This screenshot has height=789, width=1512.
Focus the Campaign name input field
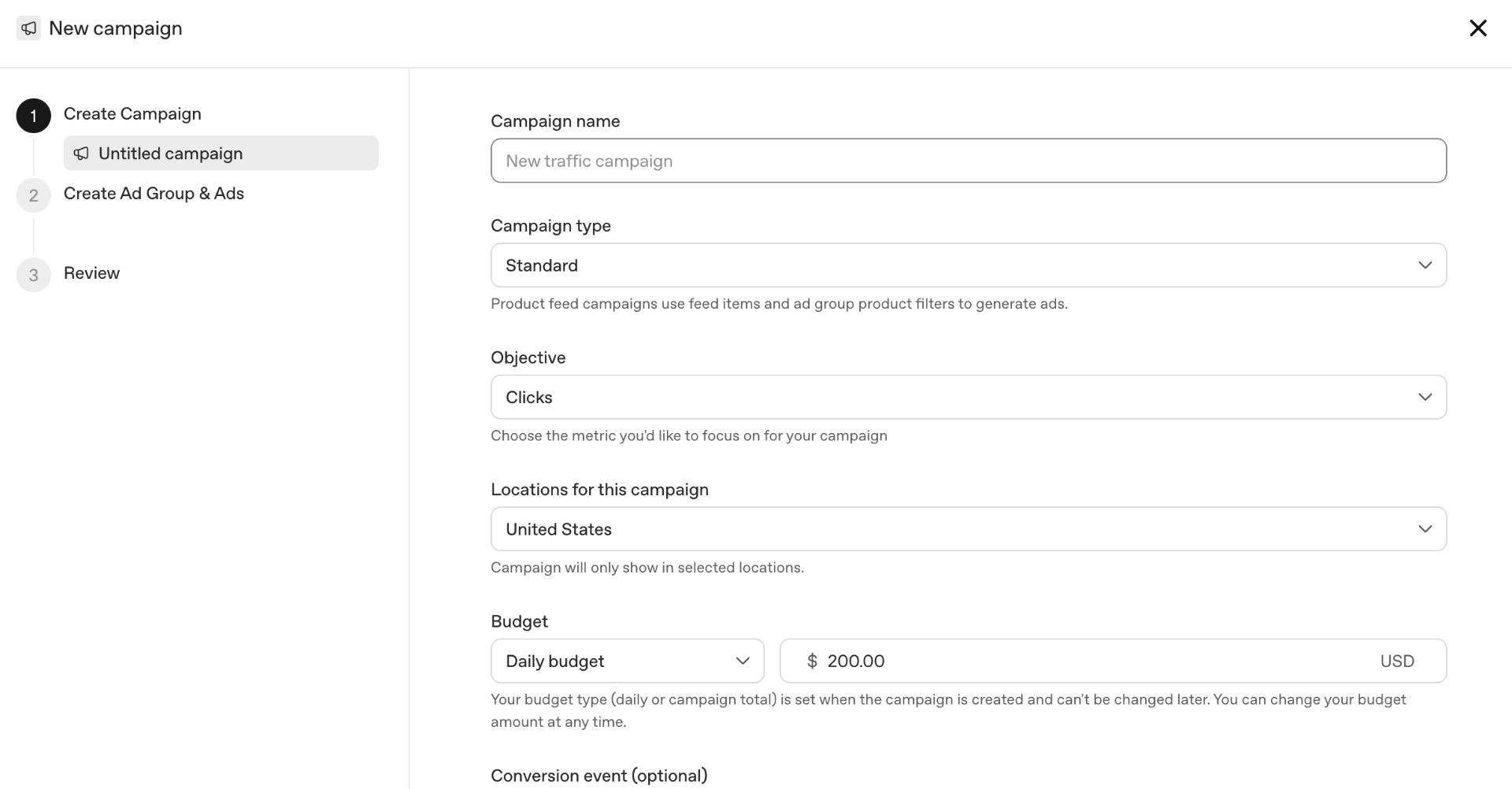(969, 161)
